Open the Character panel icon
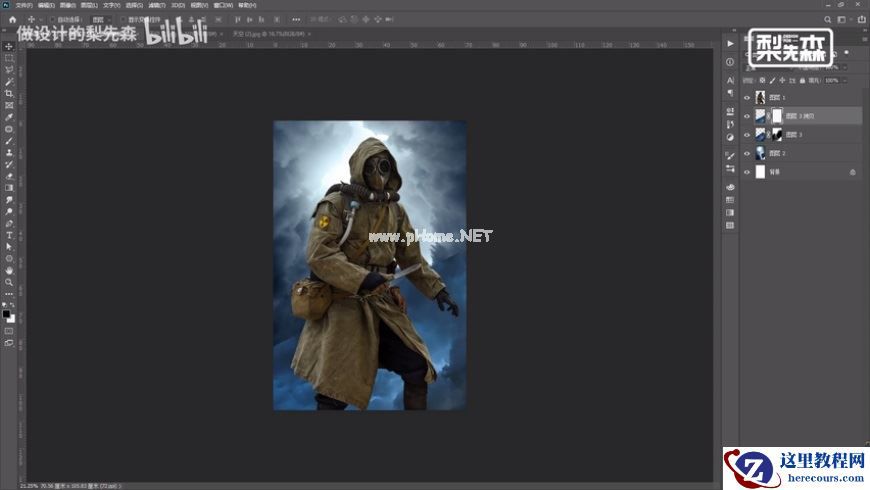The width and height of the screenshot is (870, 490). 730,80
